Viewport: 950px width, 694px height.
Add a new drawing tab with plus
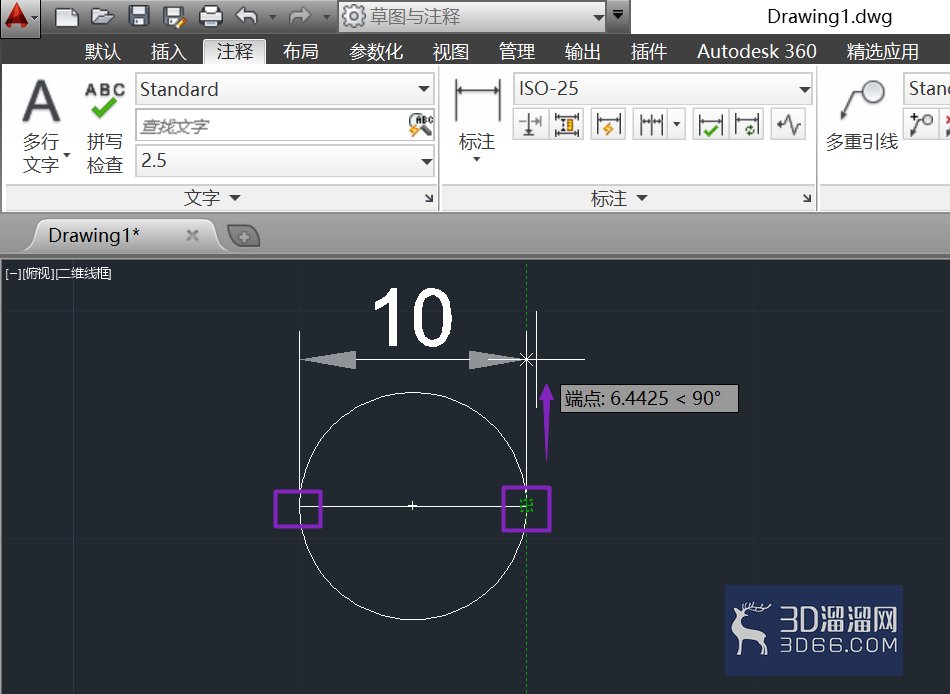pos(244,236)
